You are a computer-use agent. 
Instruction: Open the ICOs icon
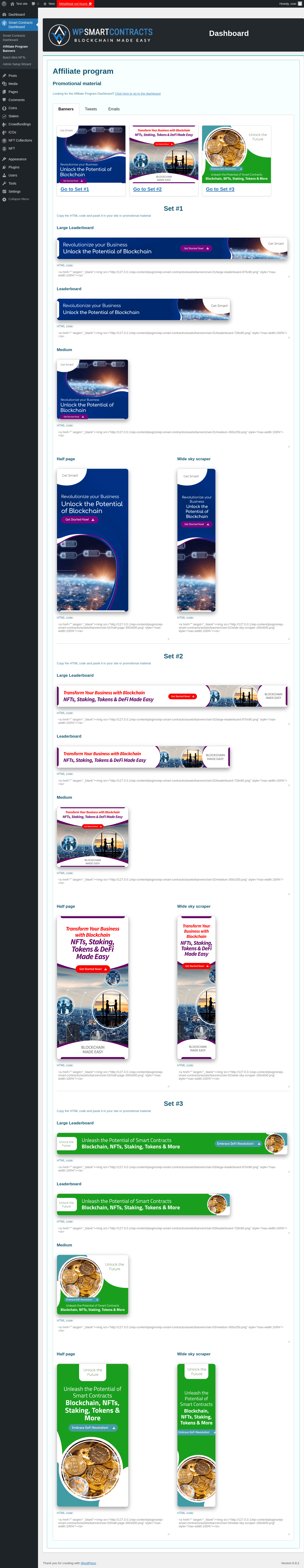click(x=4, y=132)
